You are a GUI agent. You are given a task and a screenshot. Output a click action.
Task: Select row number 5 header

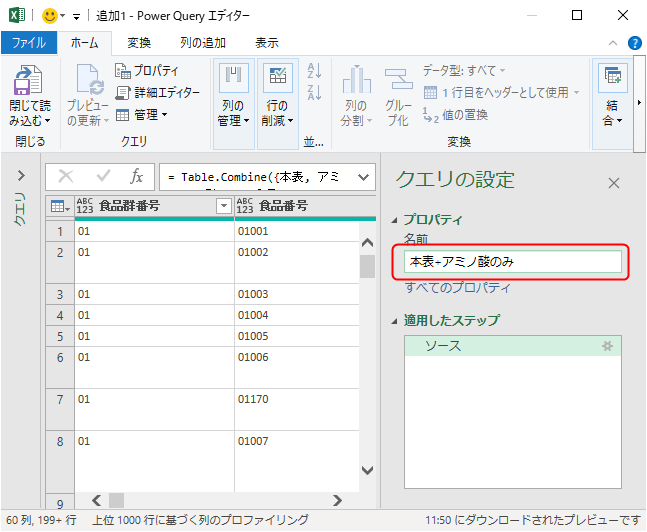click(60, 336)
